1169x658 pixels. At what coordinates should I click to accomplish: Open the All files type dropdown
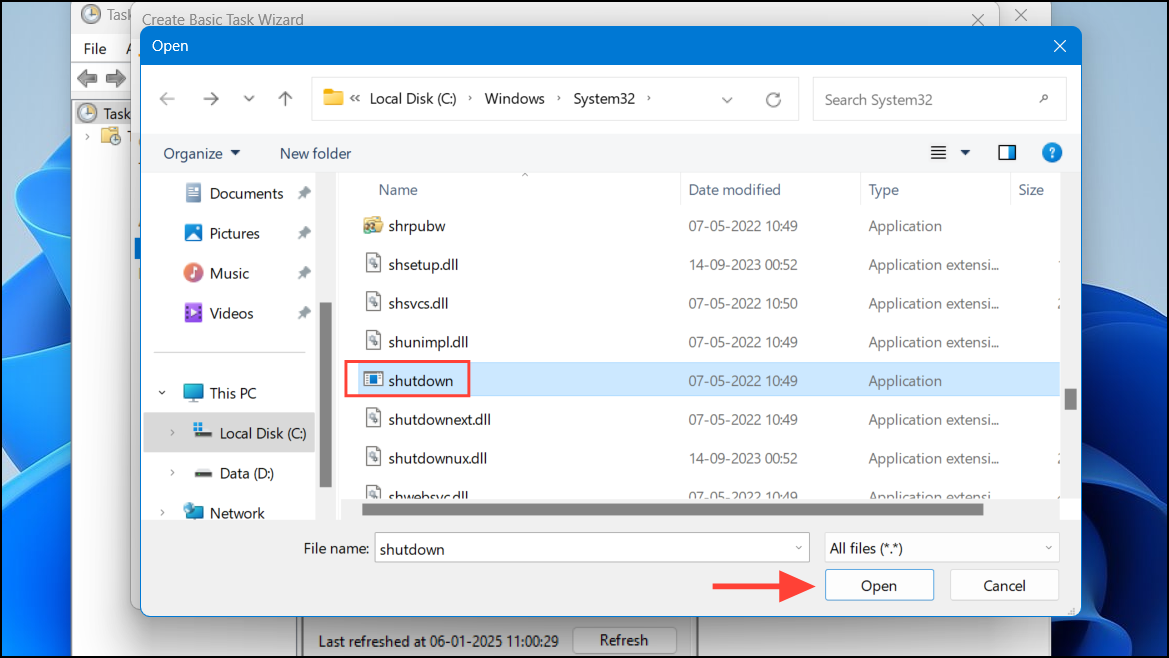point(941,548)
